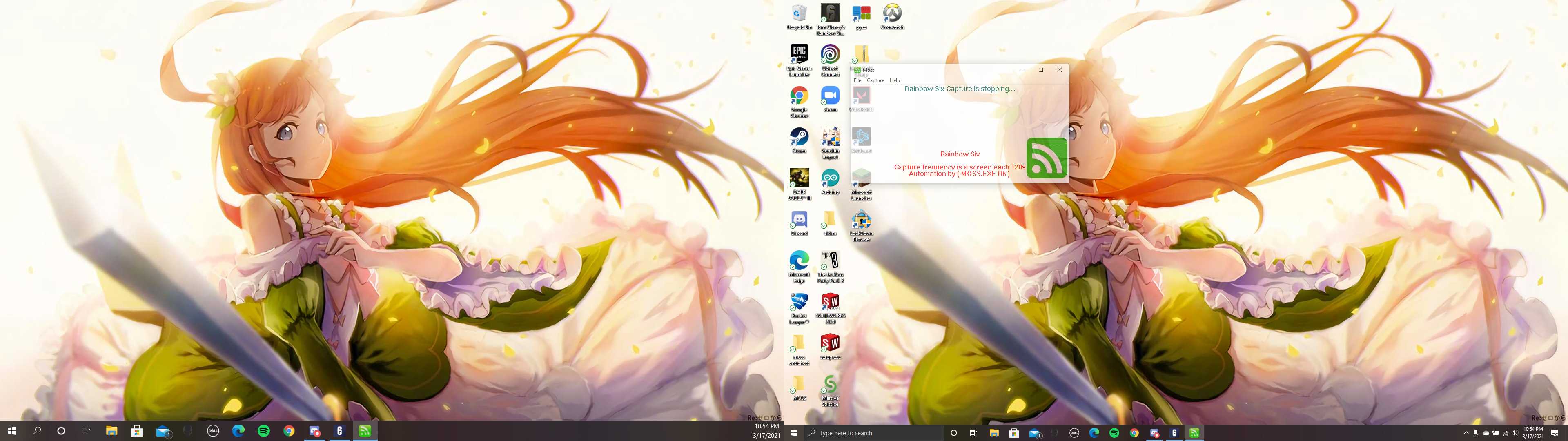Minimize the Moss window

pos(1022,70)
